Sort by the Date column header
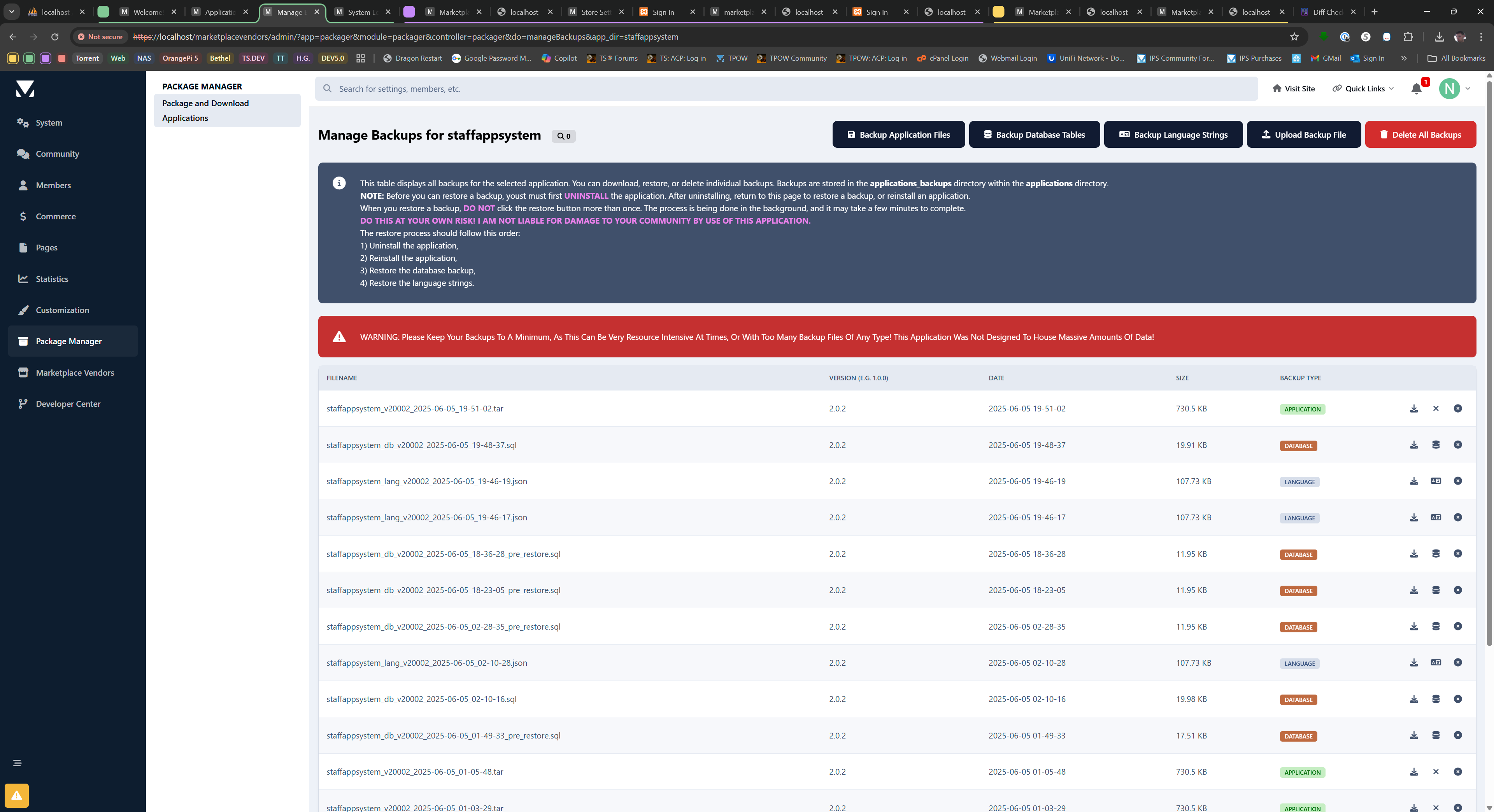This screenshot has width=1494, height=812. click(996, 378)
